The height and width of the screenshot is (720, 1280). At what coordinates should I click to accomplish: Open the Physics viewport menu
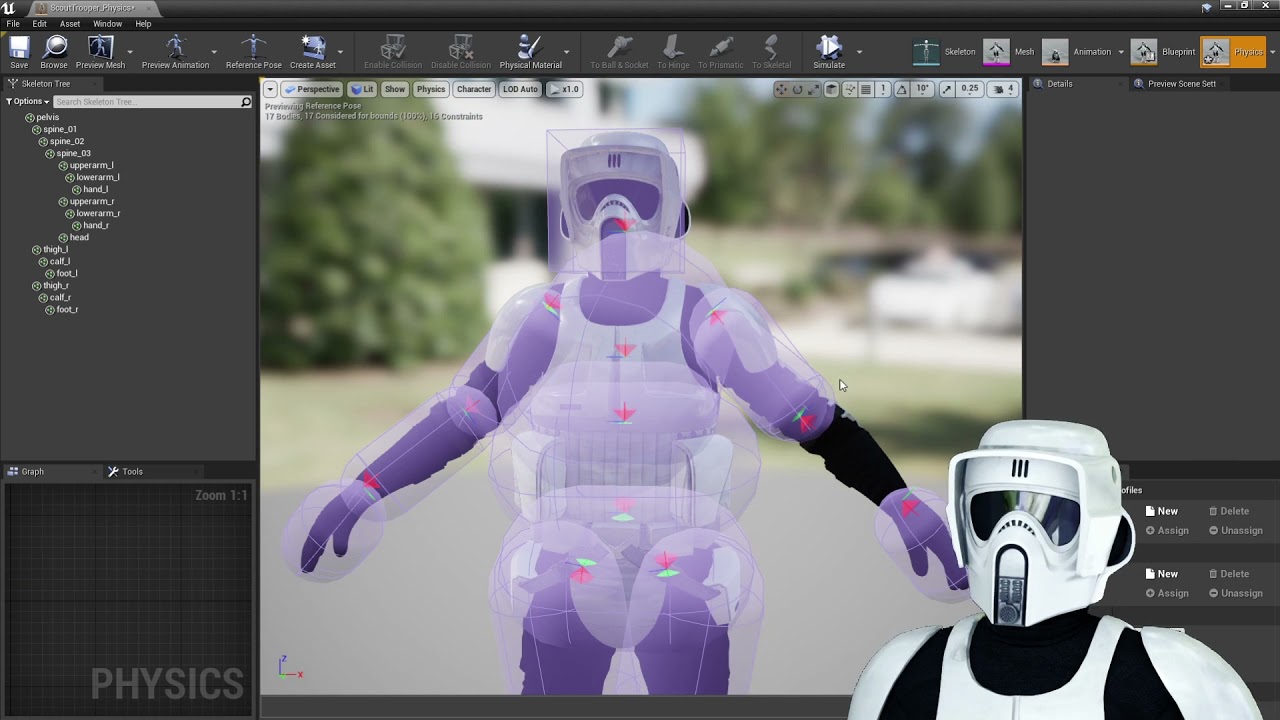point(431,89)
